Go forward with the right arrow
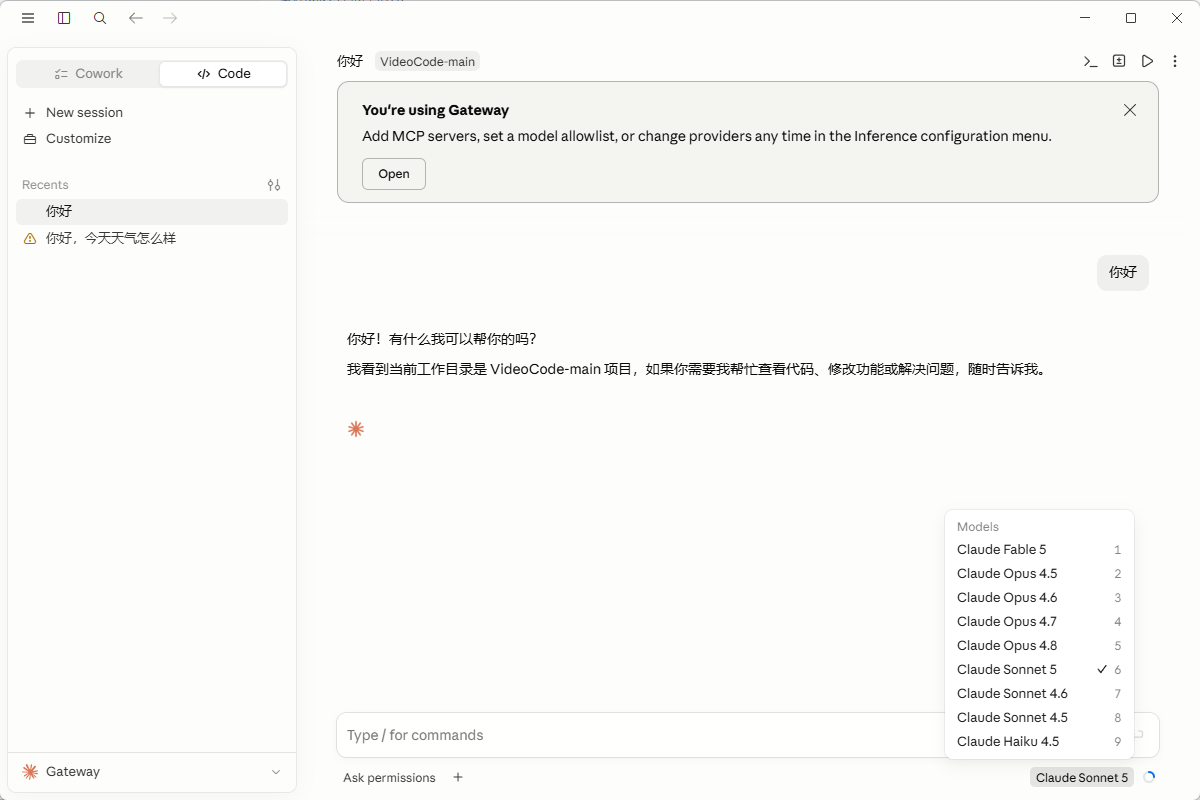The height and width of the screenshot is (800, 1200). (170, 18)
